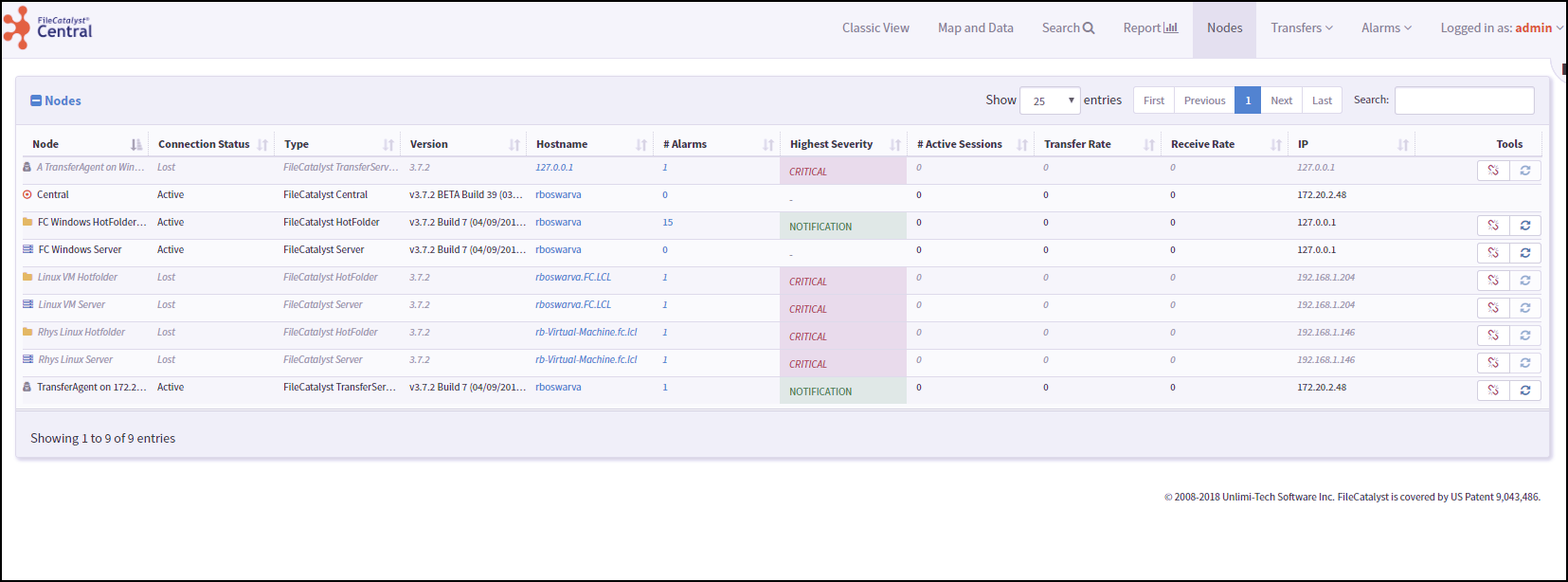Screen dimensions: 1568x582
Task: Click the red unlink icon for FC Windows HotFolder
Action: coord(1493,226)
